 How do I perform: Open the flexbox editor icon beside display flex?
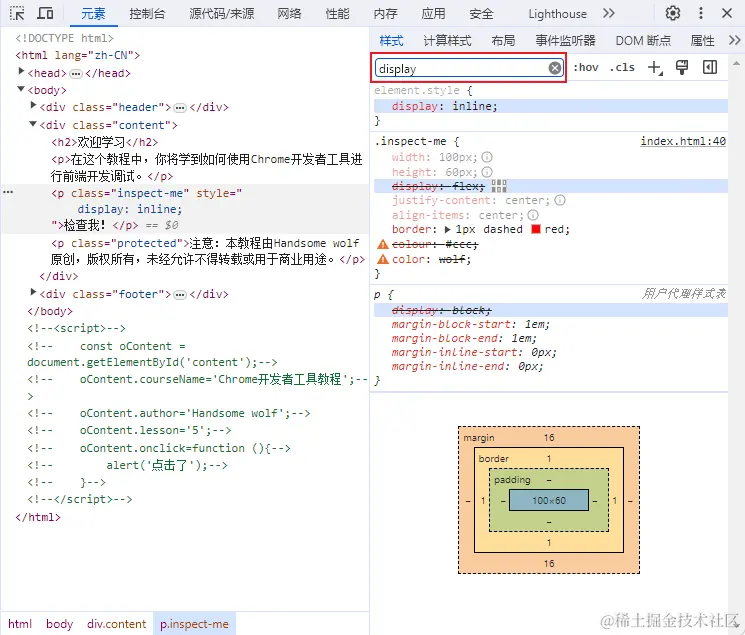[499, 186]
